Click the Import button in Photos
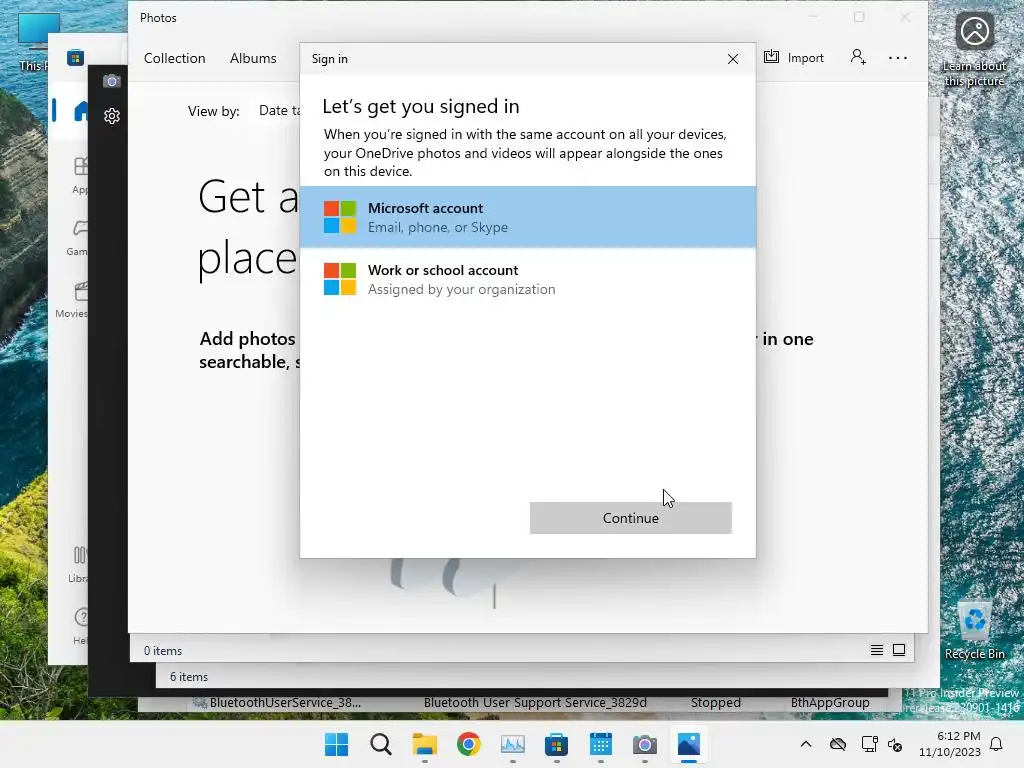Image resolution: width=1024 pixels, height=768 pixels. (x=793, y=57)
